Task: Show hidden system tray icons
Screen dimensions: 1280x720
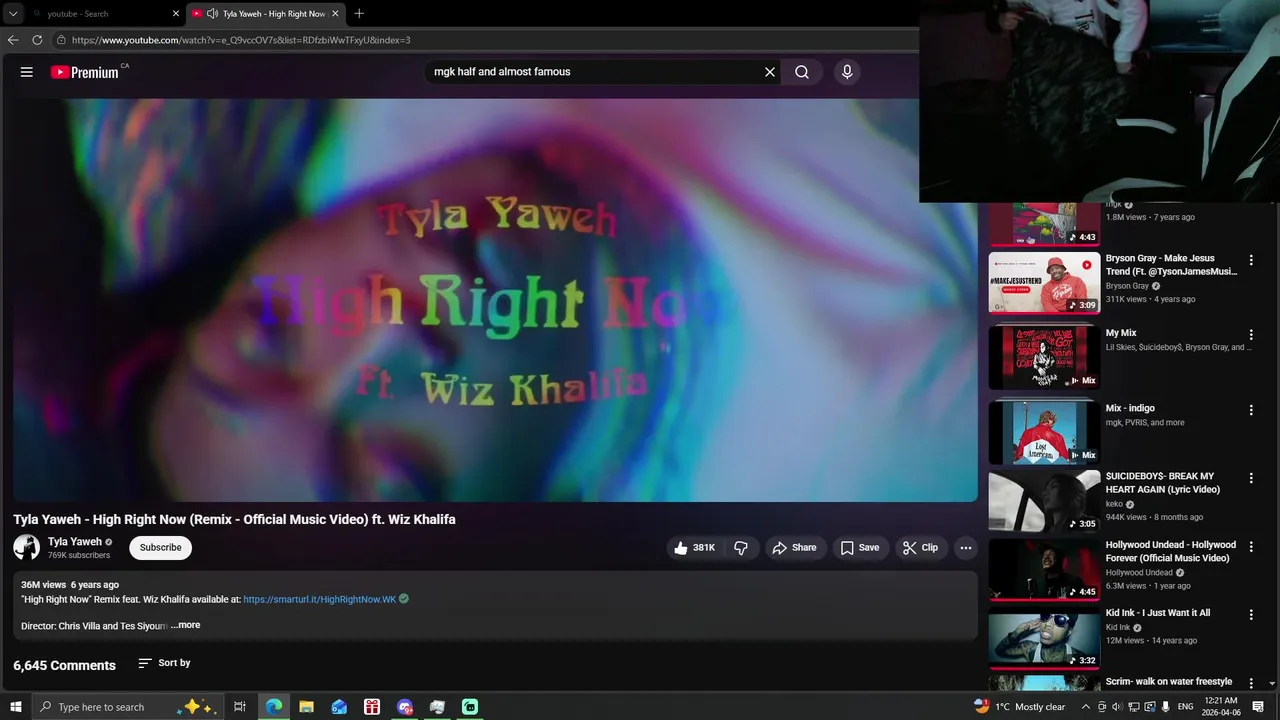Action: [x=1086, y=707]
